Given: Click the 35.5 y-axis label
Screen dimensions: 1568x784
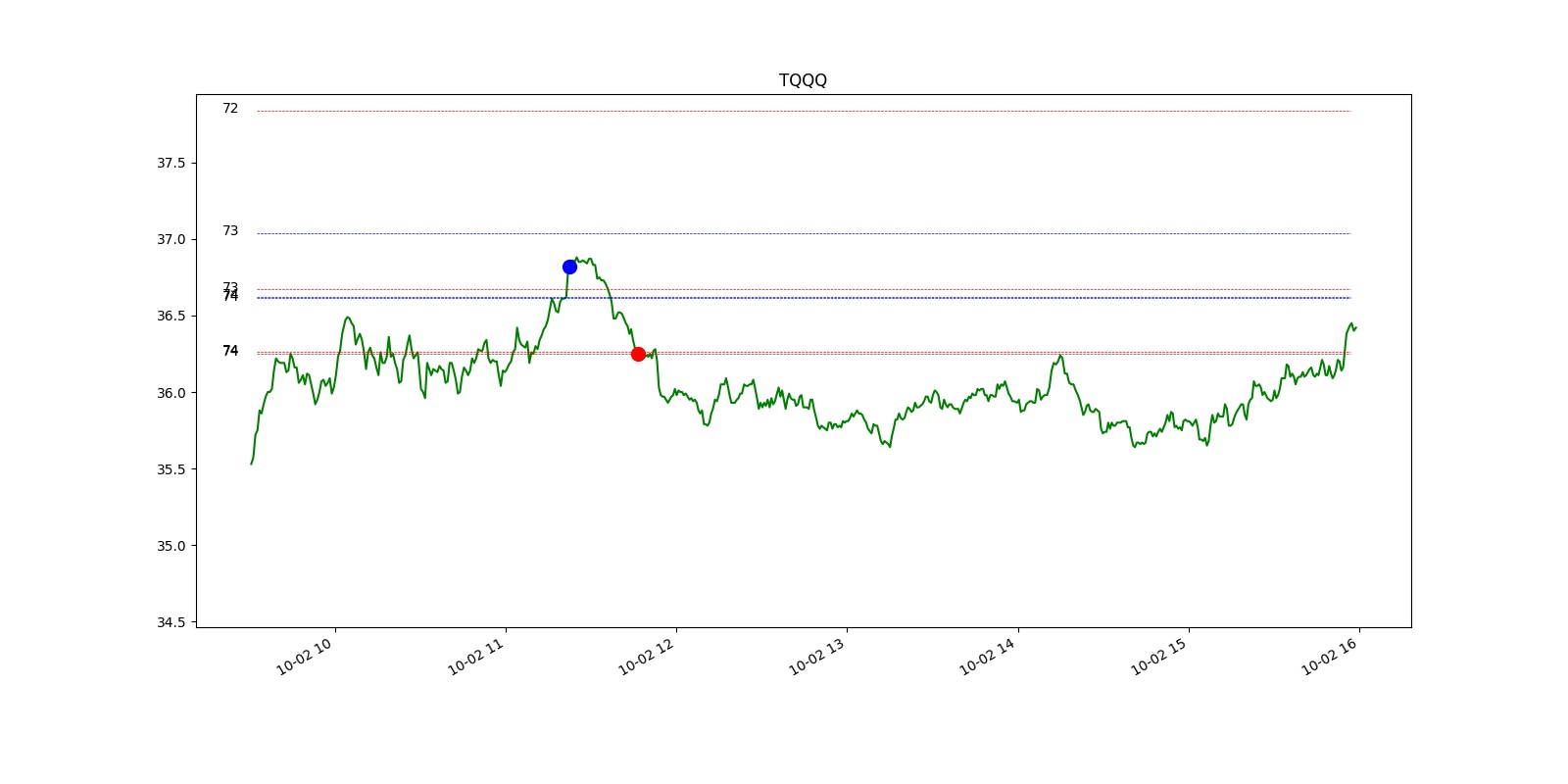Looking at the screenshot, I should 171,469.
